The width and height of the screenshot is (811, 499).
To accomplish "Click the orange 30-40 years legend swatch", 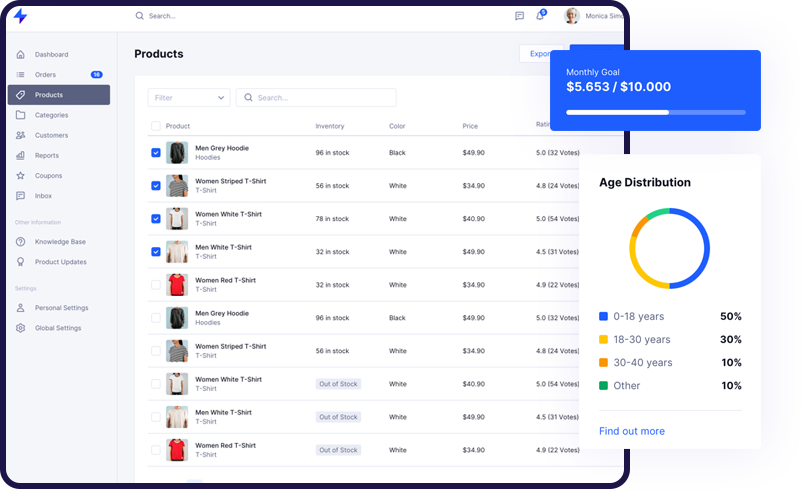I will point(603,362).
